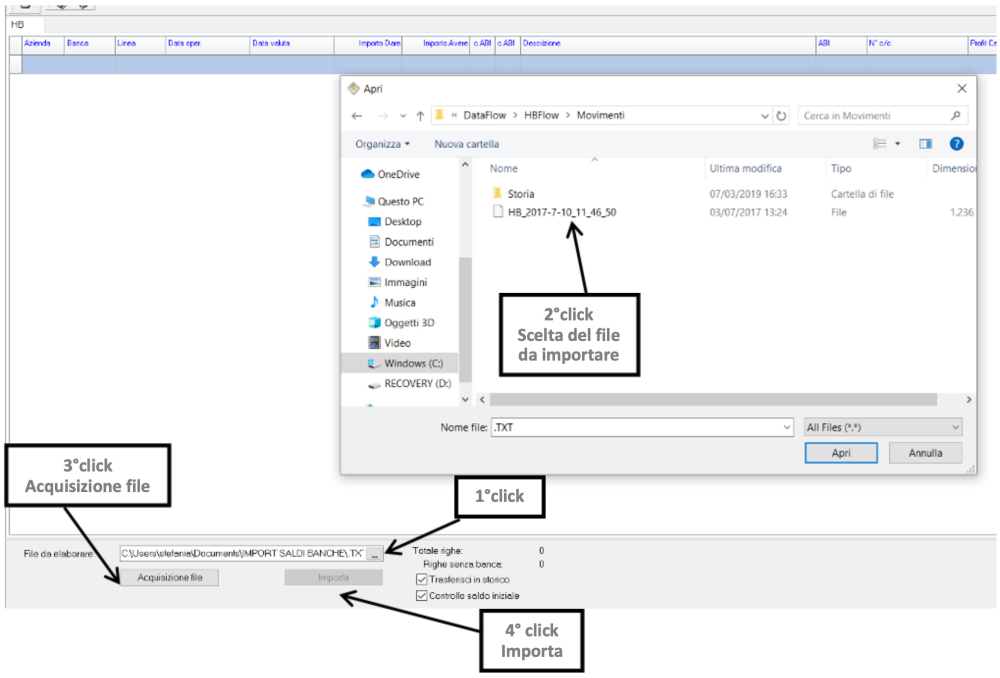Sort by Ultima modifica column

tap(745, 169)
